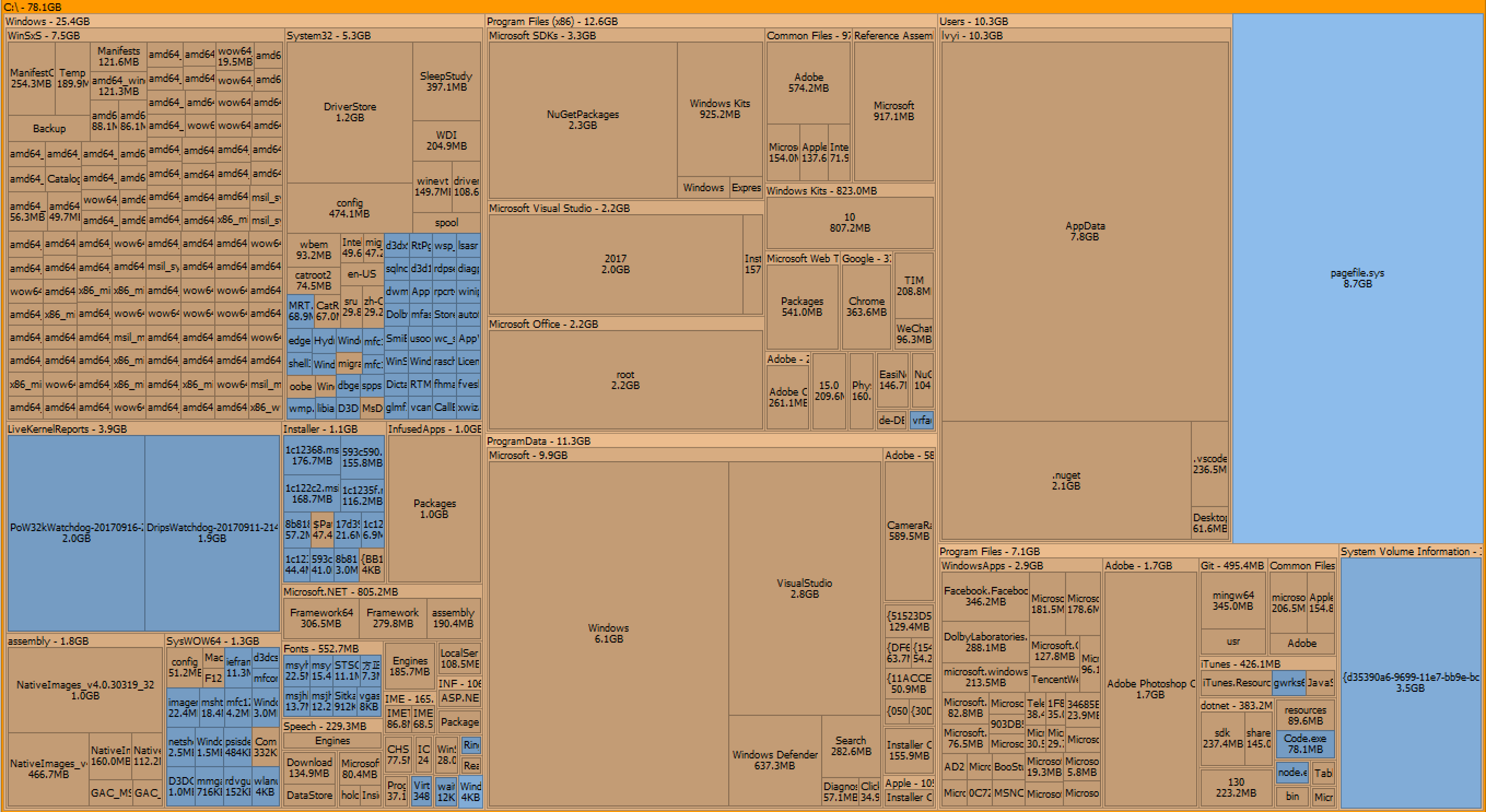Select the VisualStudio 2.8GB block
Screen dimensions: 1486x812
(804, 589)
